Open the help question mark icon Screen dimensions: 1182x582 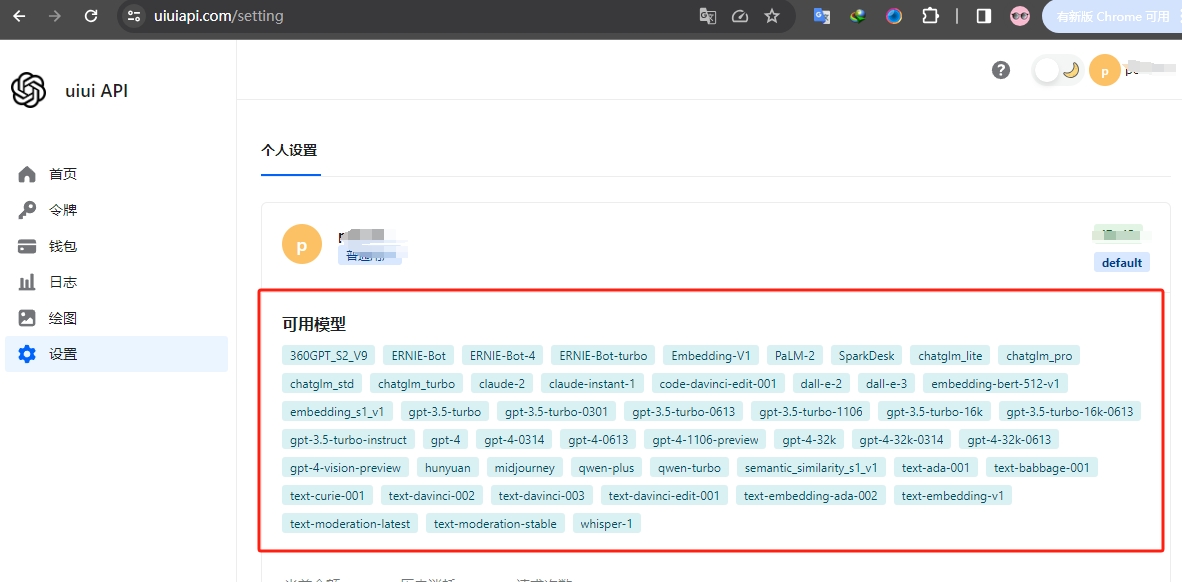(1000, 70)
